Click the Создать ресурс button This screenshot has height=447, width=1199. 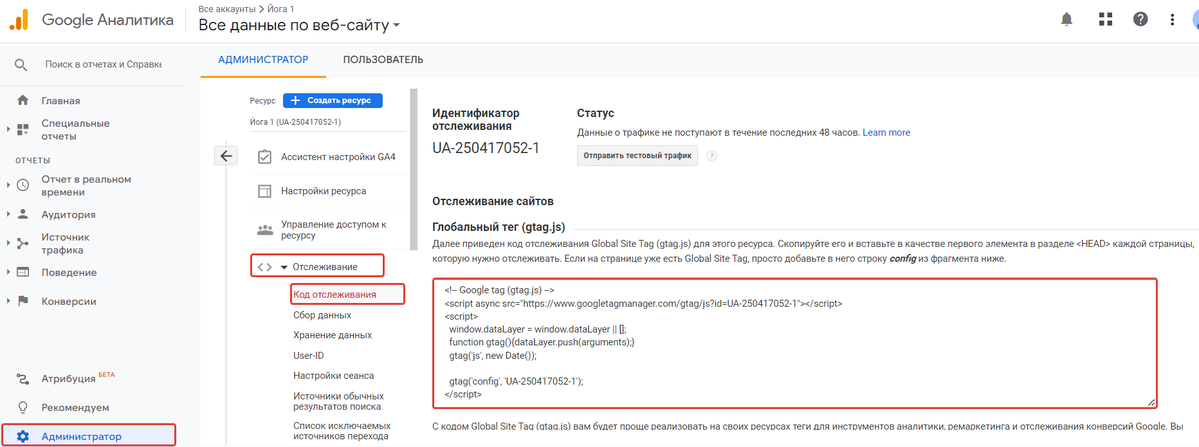[x=333, y=100]
